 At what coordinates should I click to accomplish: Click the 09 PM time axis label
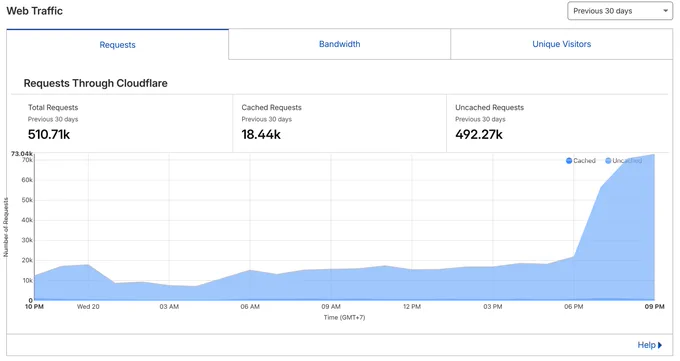[654, 307]
